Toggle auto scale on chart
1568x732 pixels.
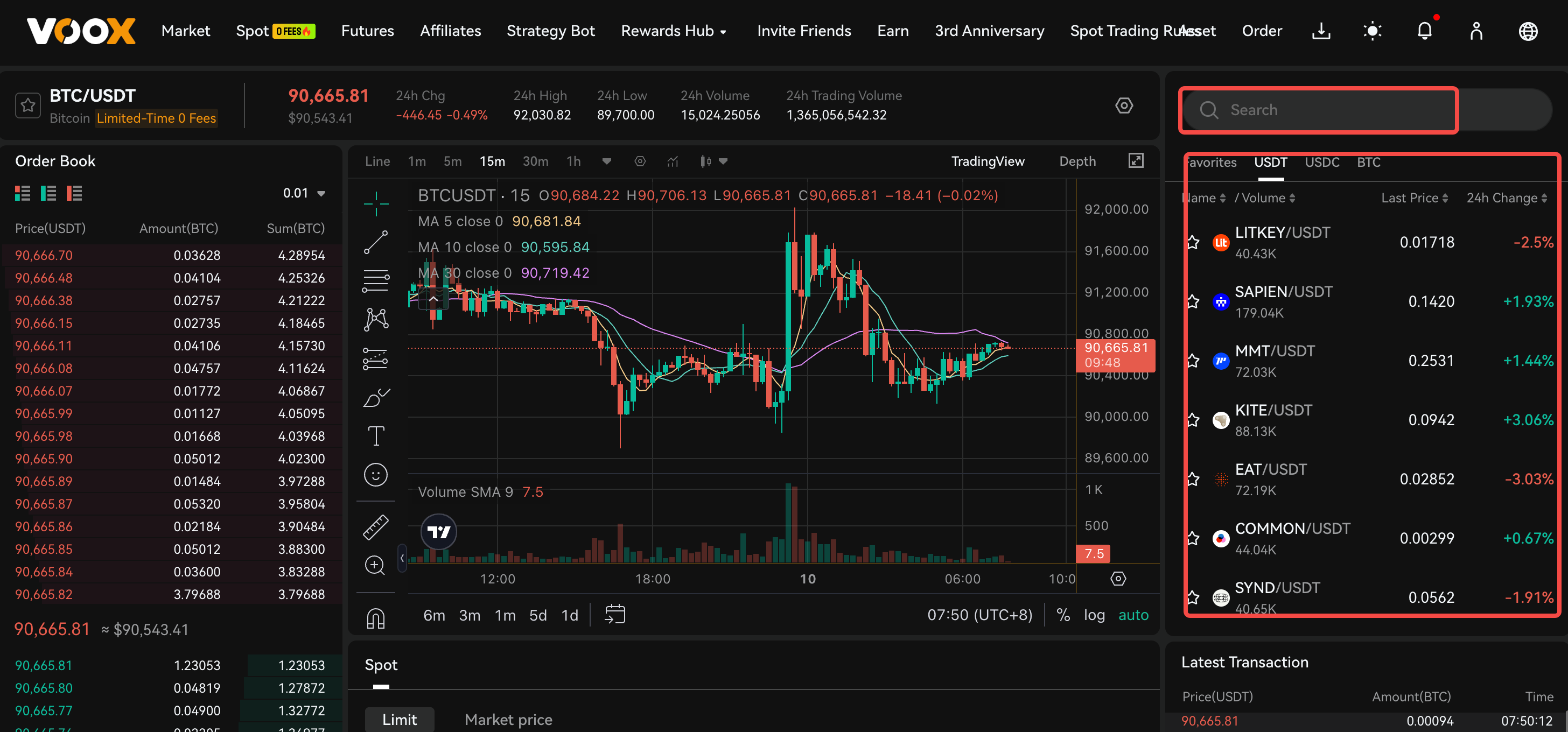pyautogui.click(x=1133, y=615)
